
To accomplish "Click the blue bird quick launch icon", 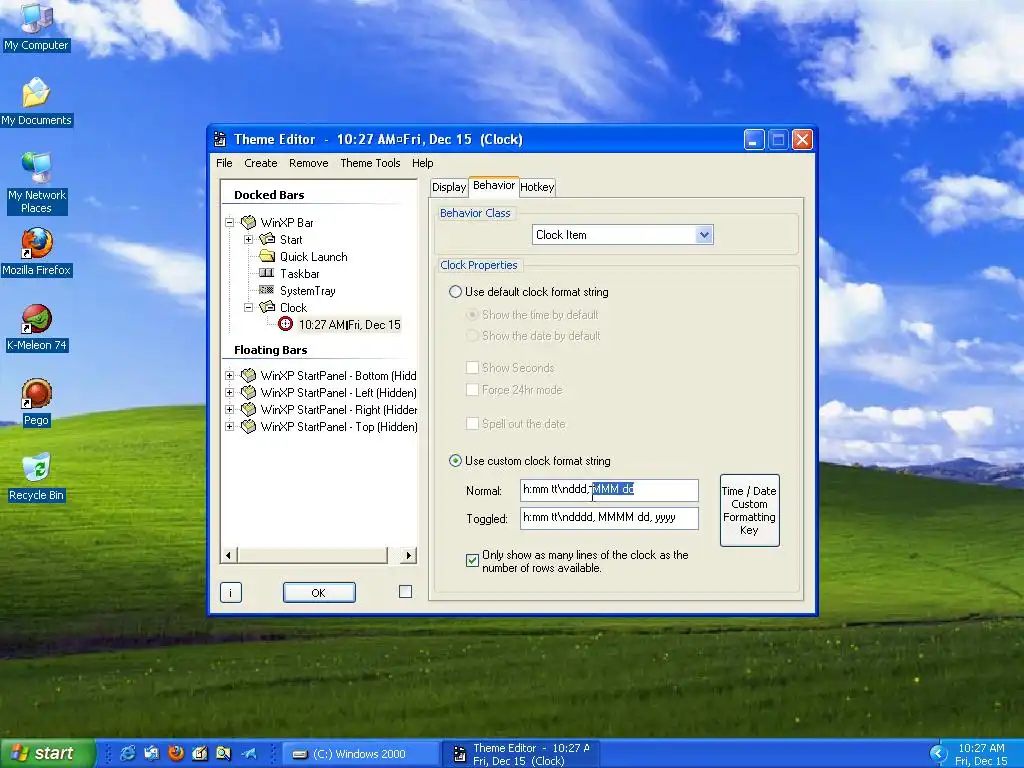I will [x=248, y=754].
